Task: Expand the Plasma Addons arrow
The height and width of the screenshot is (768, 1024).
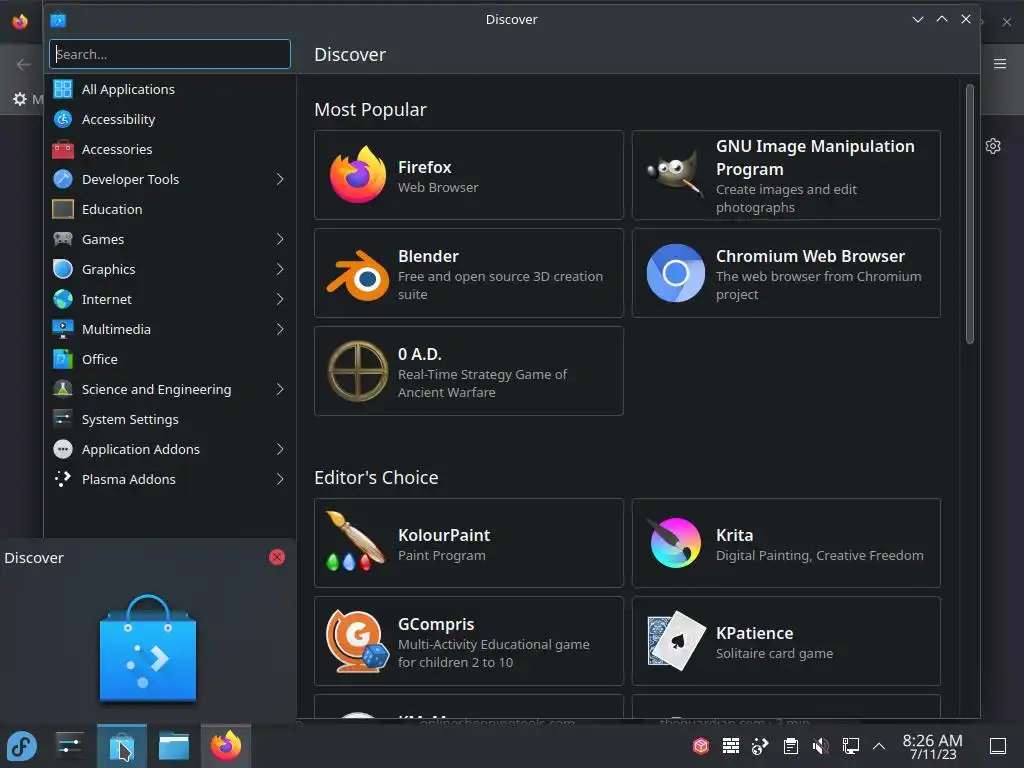Action: (x=280, y=479)
